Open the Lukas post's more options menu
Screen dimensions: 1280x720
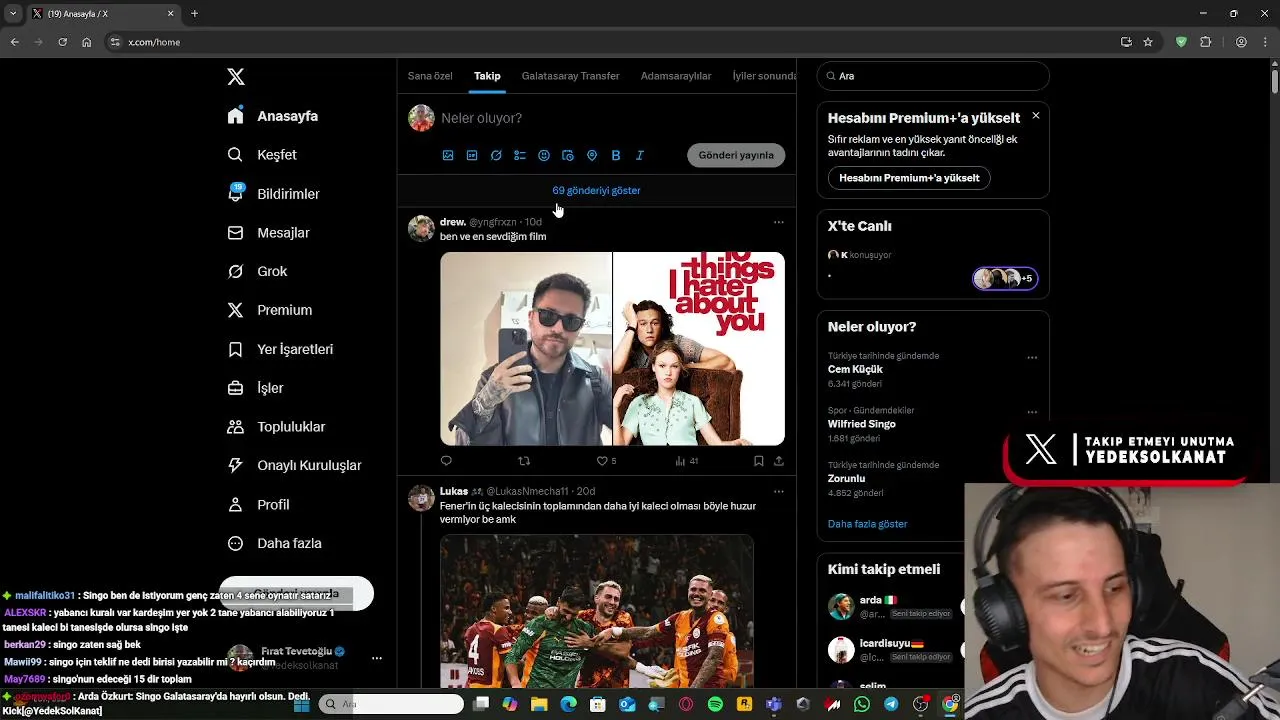779,491
